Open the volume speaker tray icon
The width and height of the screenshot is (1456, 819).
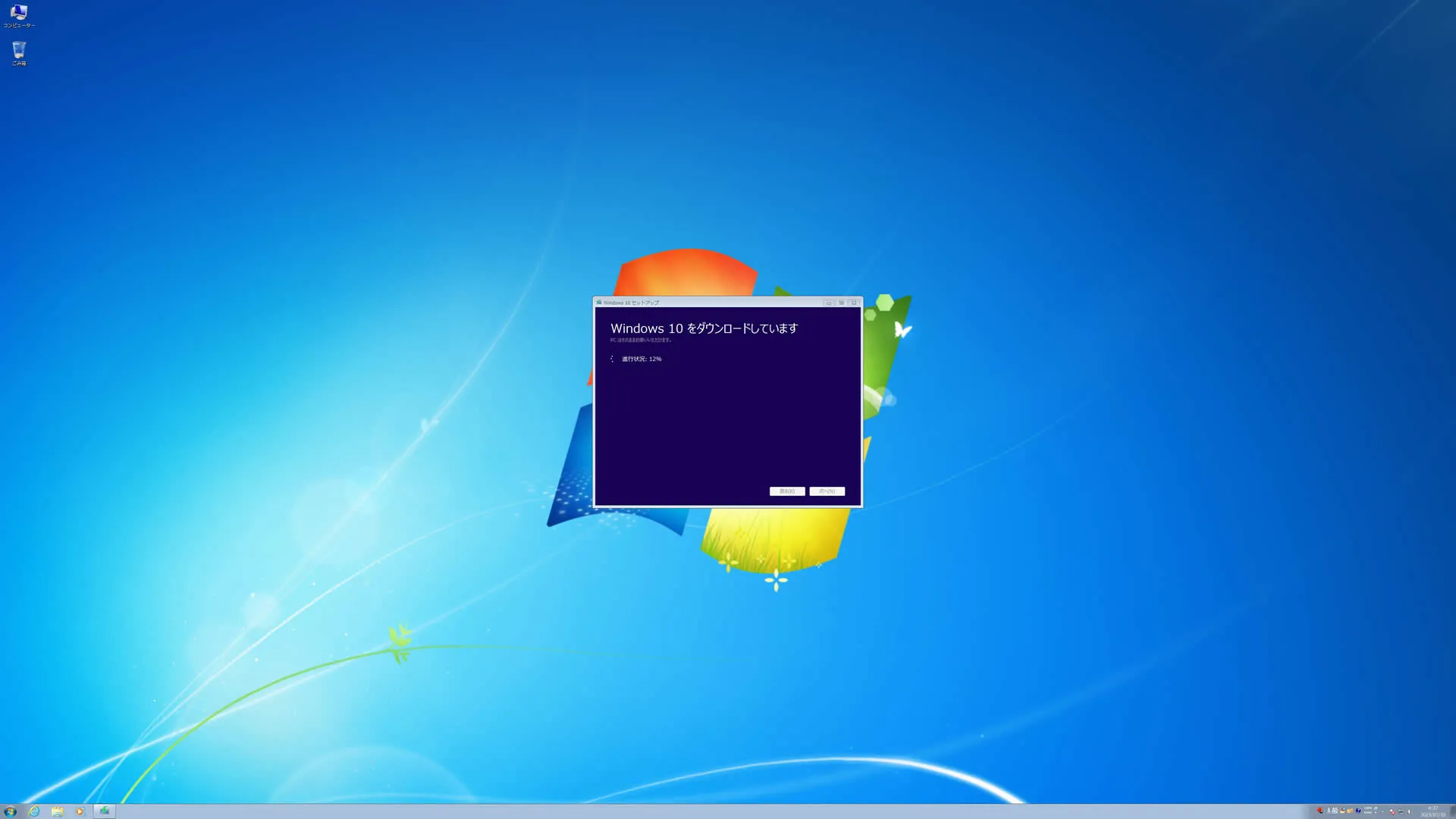pos(1409,811)
